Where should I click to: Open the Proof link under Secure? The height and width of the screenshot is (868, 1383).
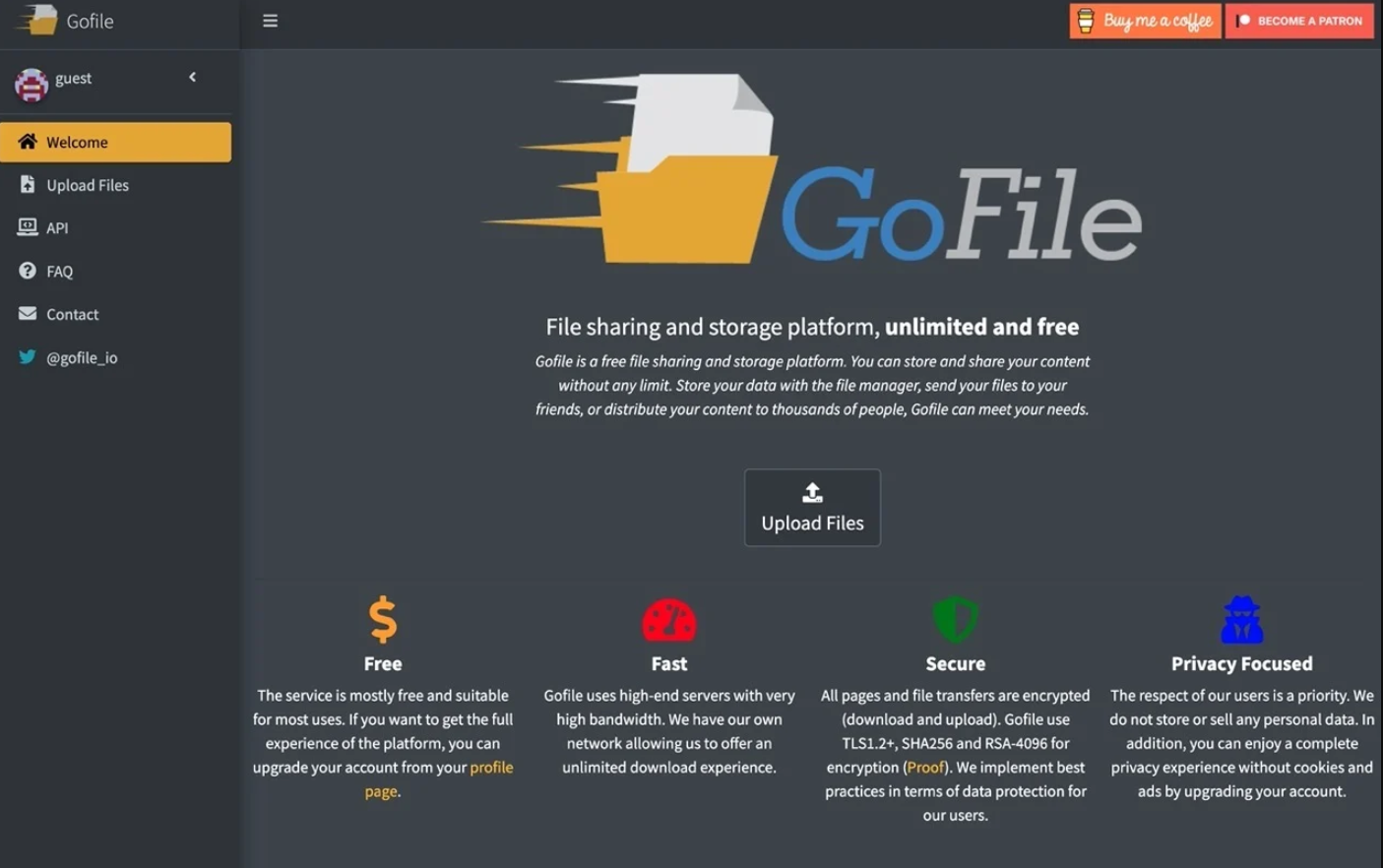925,767
